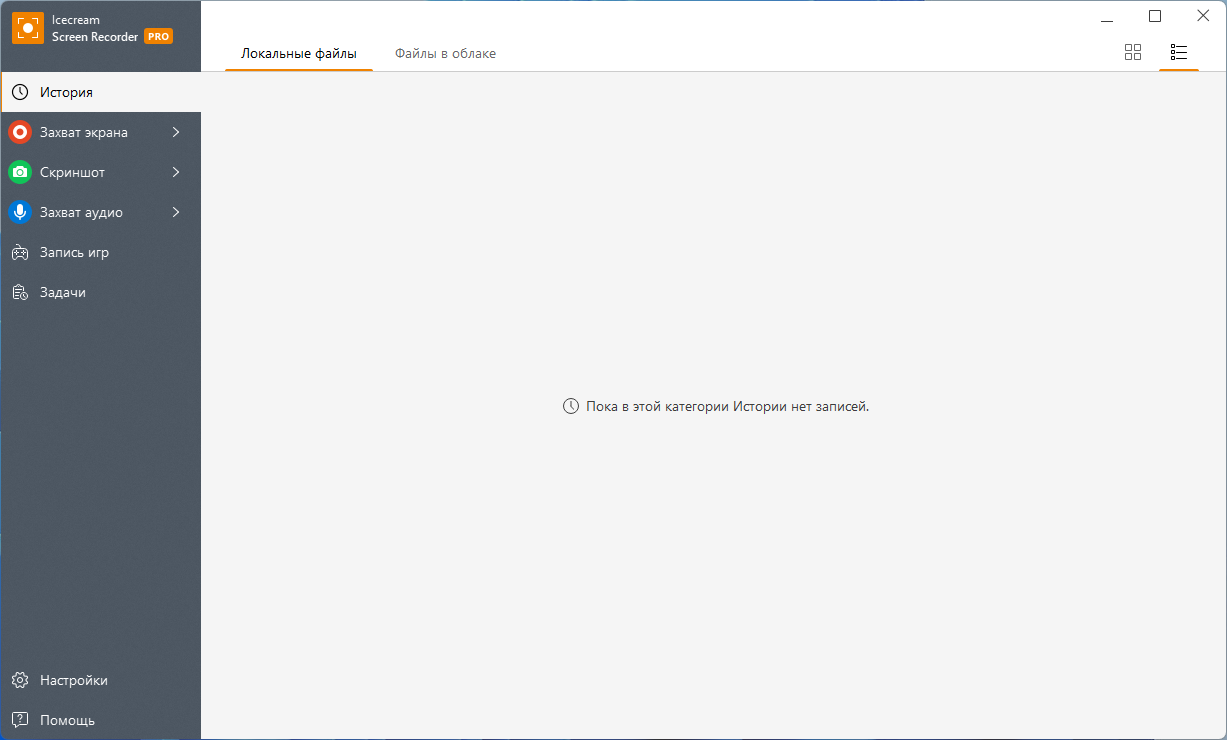Click the green Скриншот camera icon
1227x740 pixels.
coord(20,172)
